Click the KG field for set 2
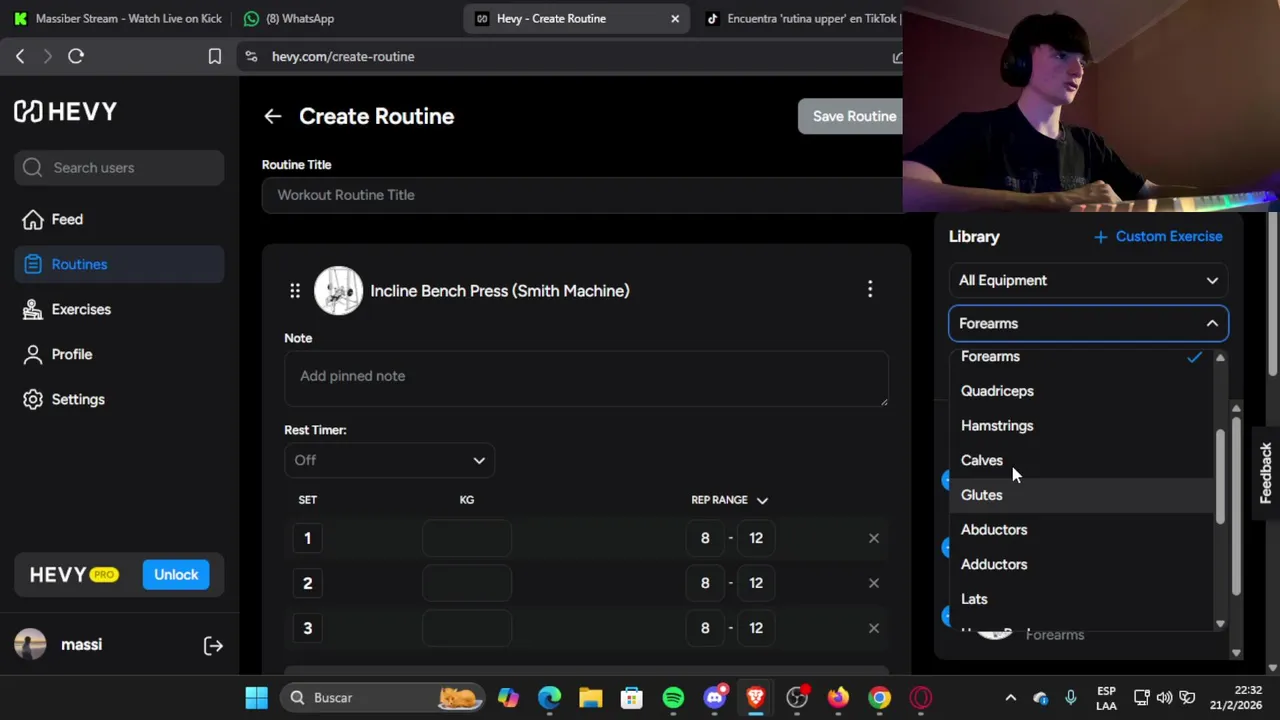Screen dimensions: 1280x720 coord(467,583)
